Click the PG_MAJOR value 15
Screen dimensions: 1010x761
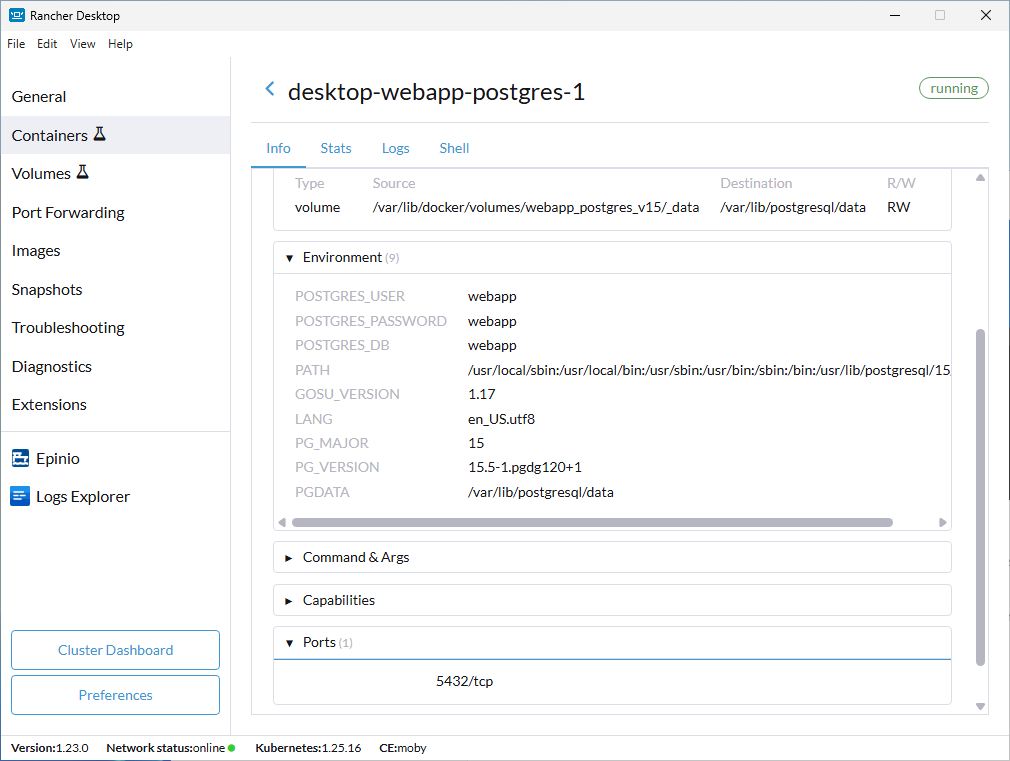click(476, 443)
